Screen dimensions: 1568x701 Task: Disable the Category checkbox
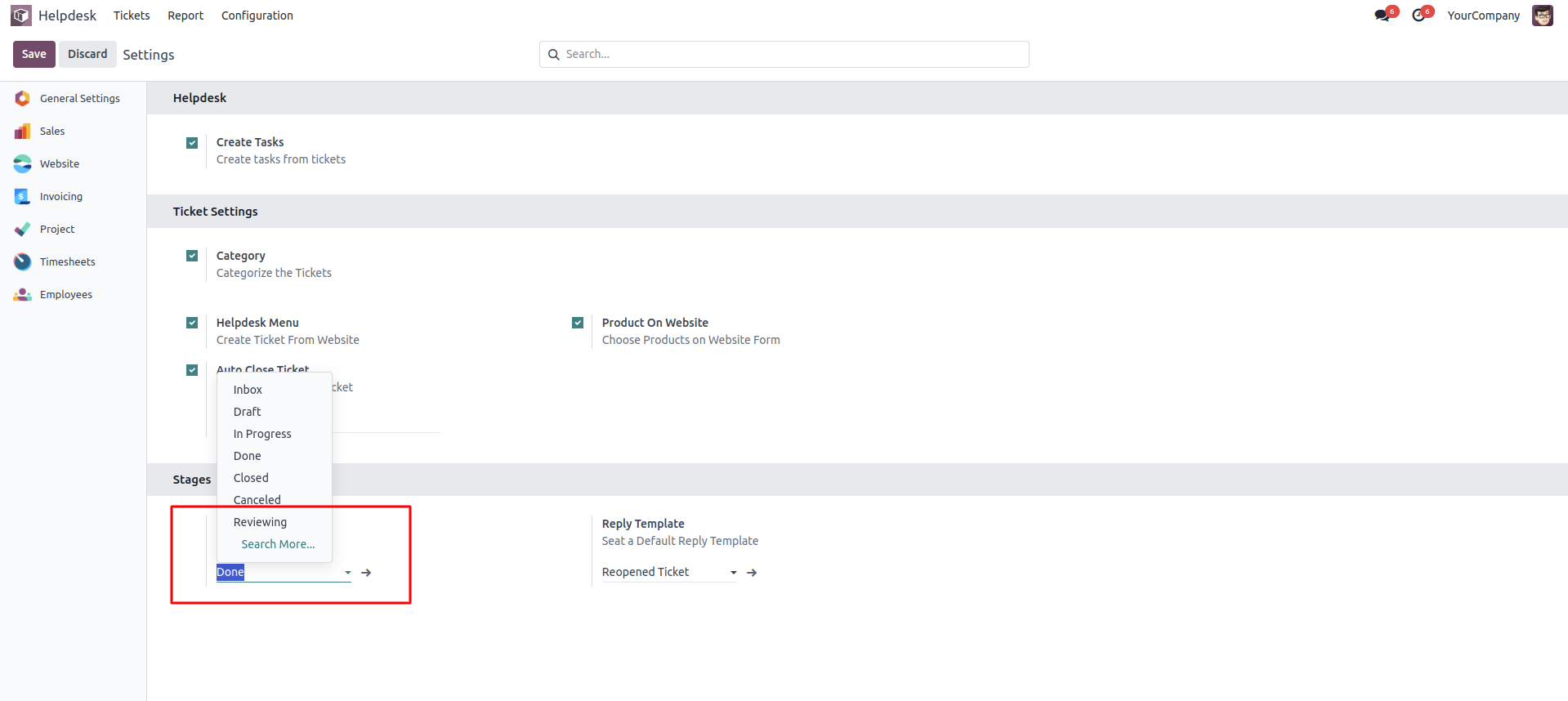tap(192, 256)
